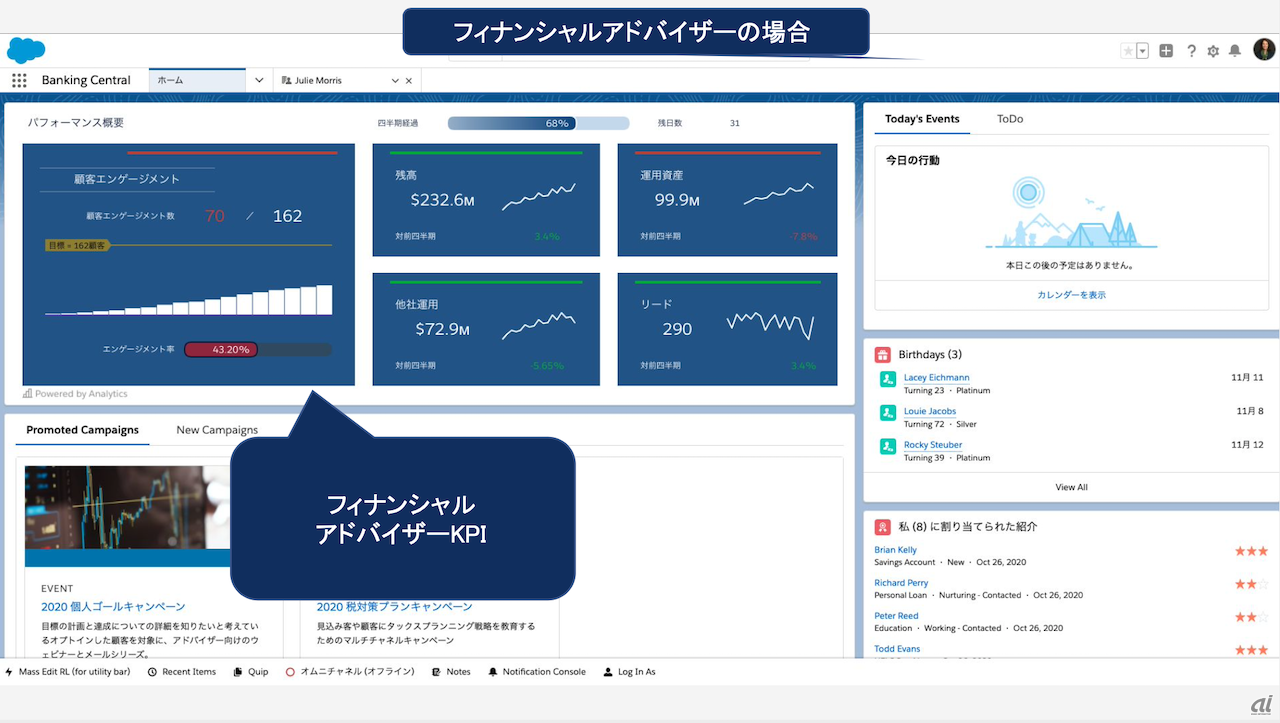Image resolution: width=1280 pixels, height=723 pixels.
Task: Click the カレンダーを表示 link
Action: 1071,295
